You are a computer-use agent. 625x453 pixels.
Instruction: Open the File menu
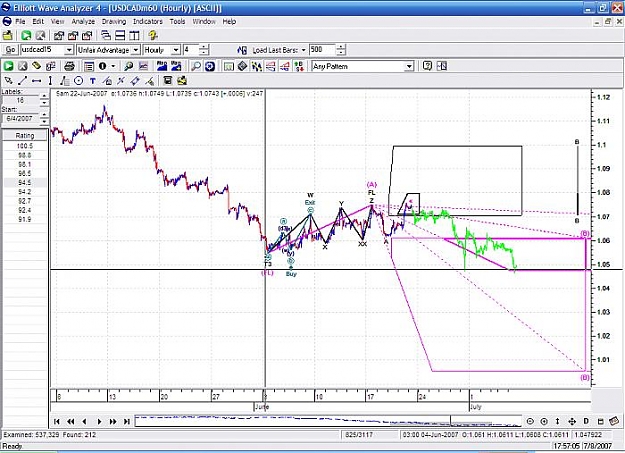[20, 22]
